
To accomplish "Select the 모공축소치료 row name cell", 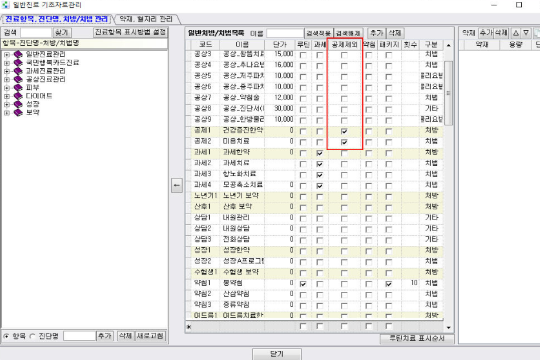I will pyautogui.click(x=242, y=185).
